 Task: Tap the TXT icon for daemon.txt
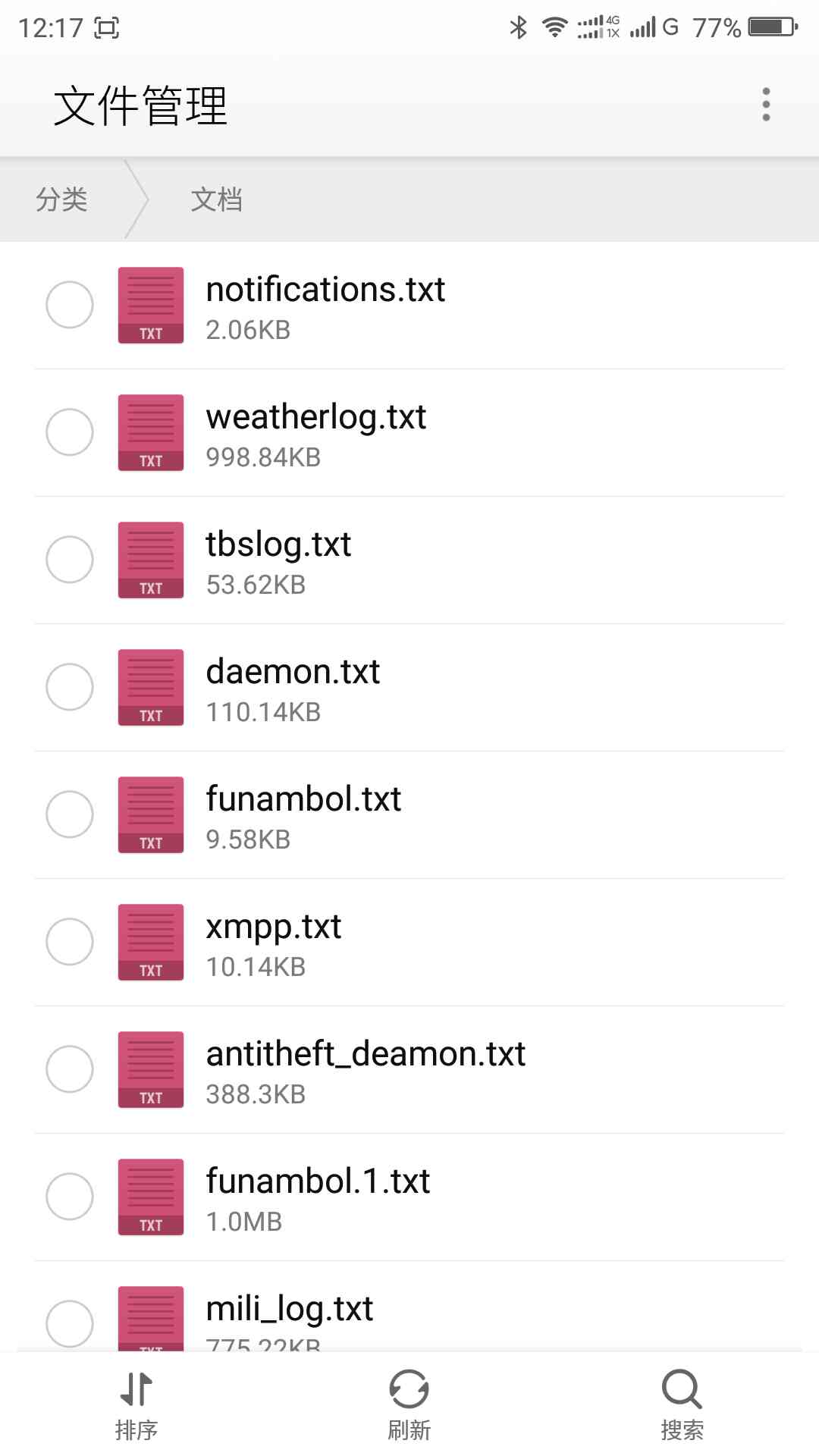click(151, 687)
